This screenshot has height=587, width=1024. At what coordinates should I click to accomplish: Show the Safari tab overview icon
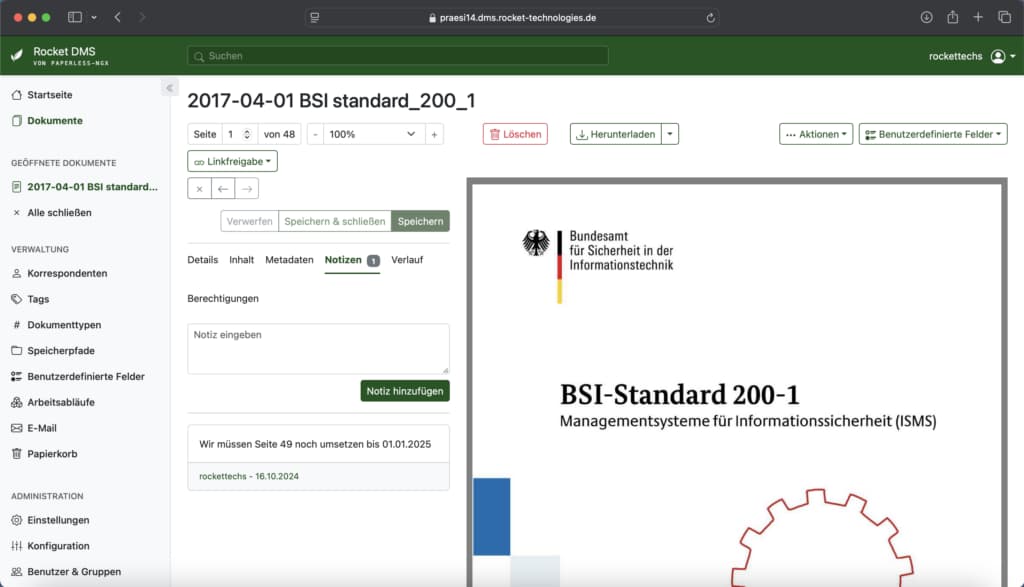coord(1004,18)
